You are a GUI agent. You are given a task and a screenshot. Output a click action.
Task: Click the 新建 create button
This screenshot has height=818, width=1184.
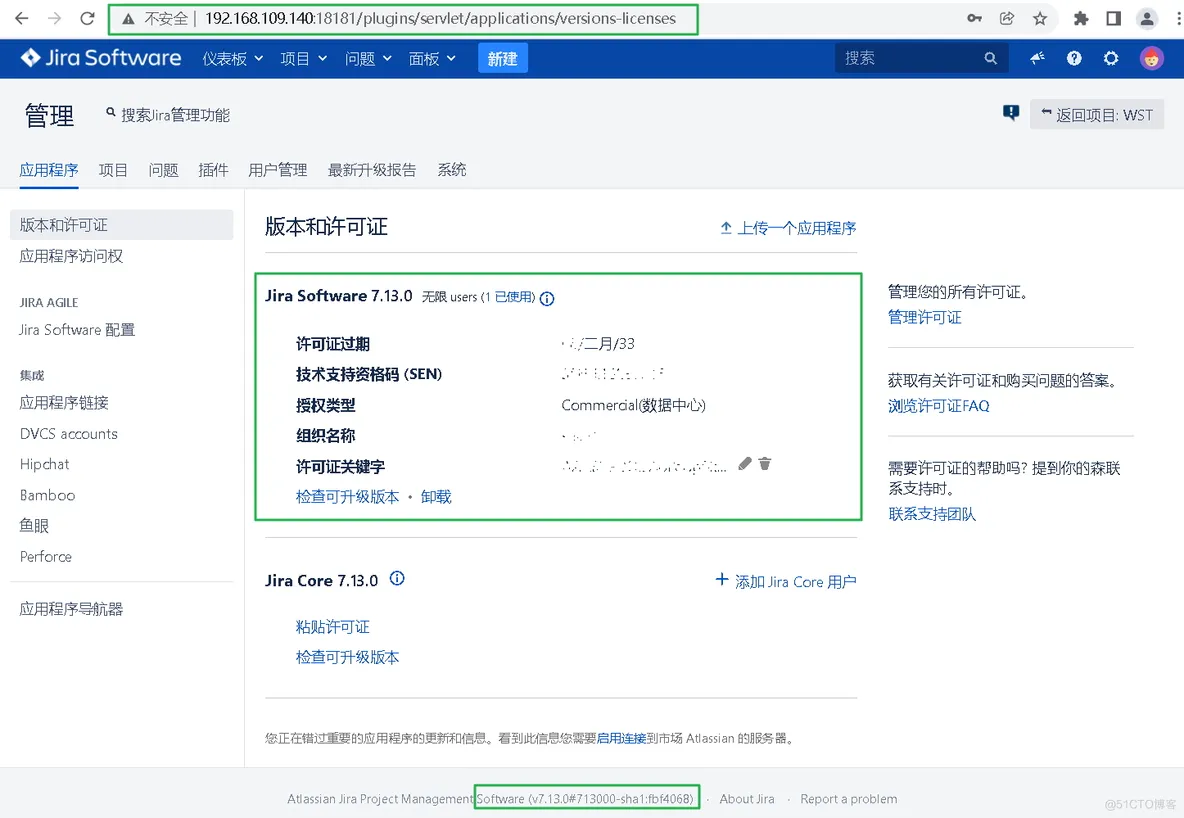point(502,58)
